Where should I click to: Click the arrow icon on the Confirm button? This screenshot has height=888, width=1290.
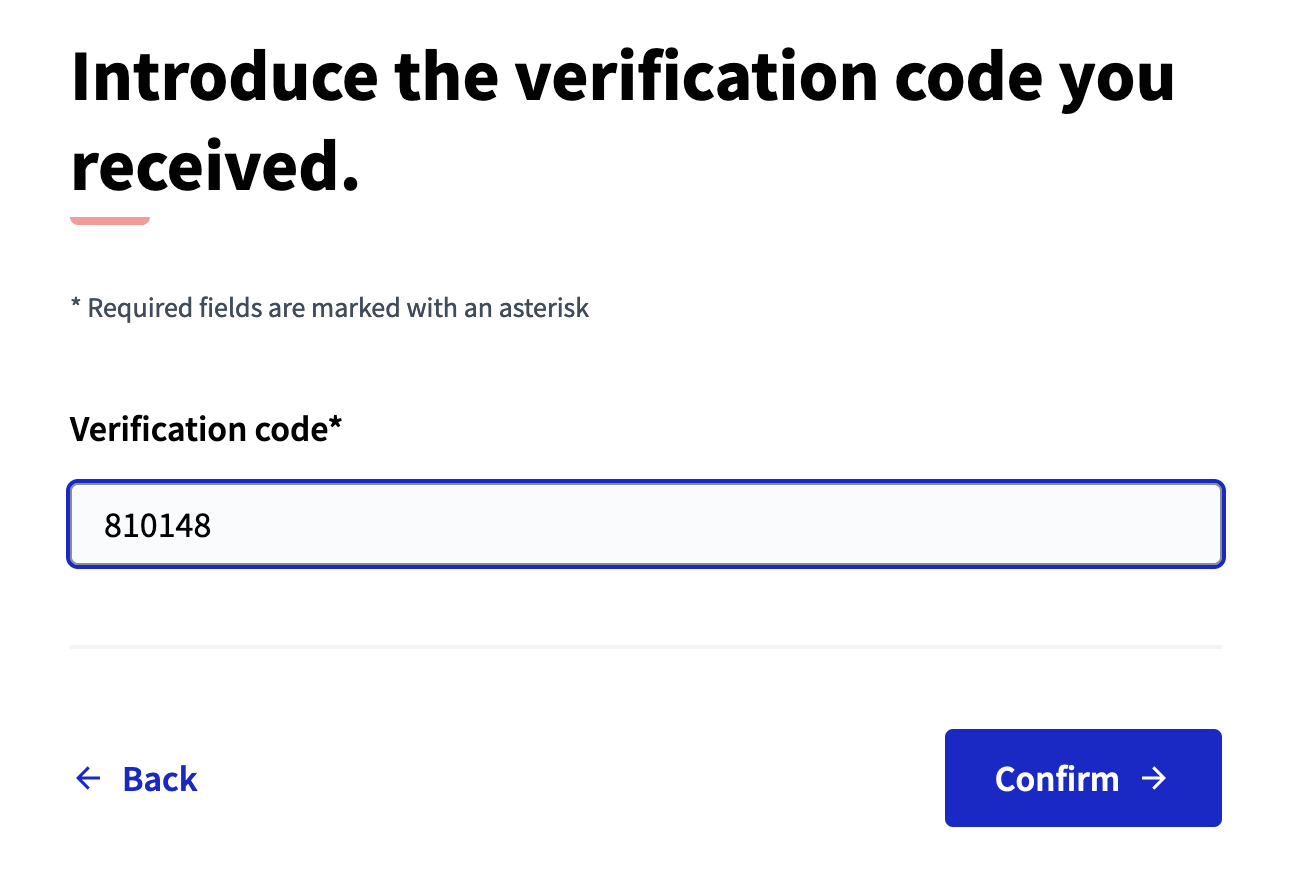pos(1156,778)
